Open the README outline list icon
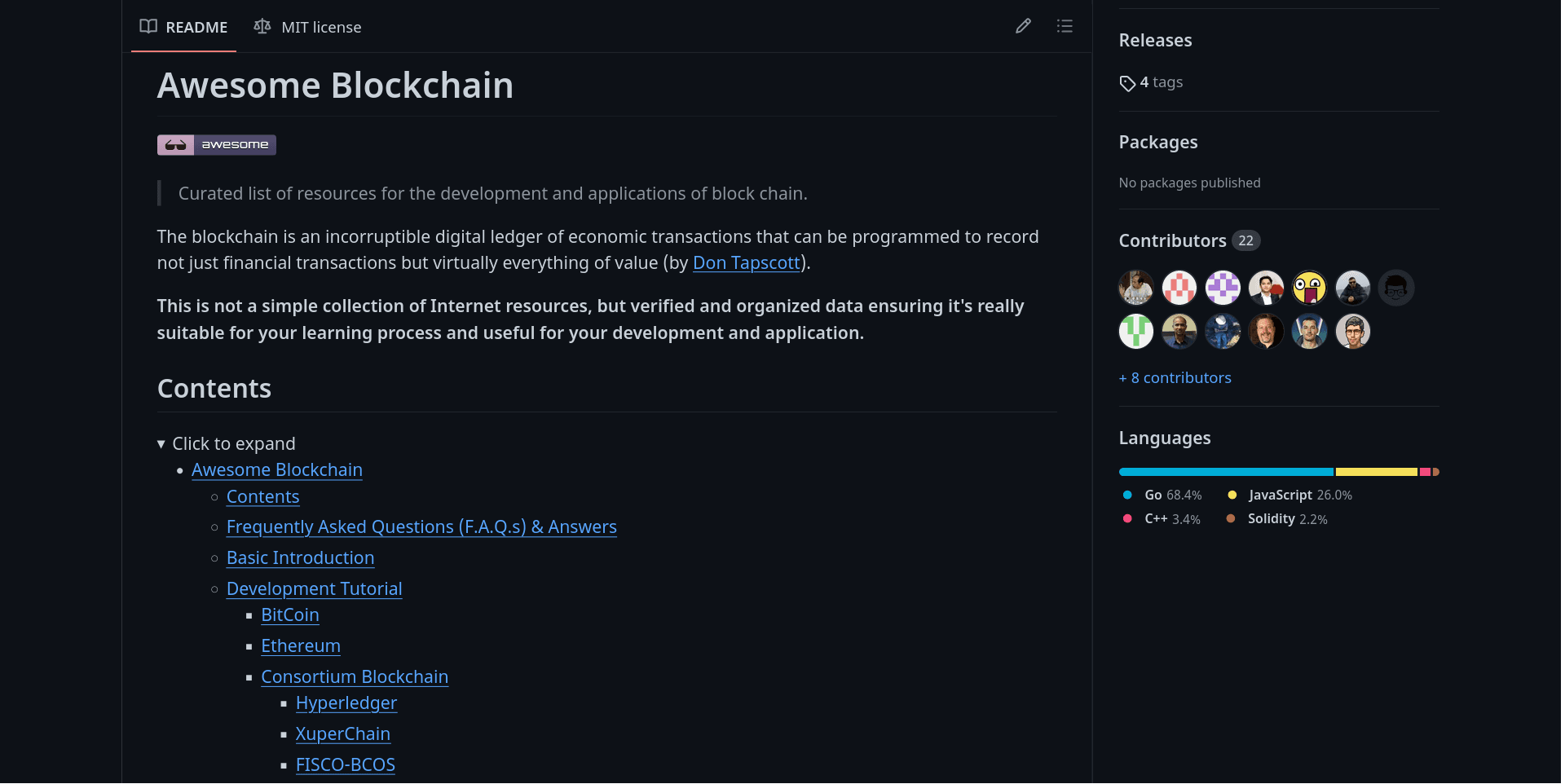Screen dimensions: 1565x784 pos(1065,26)
